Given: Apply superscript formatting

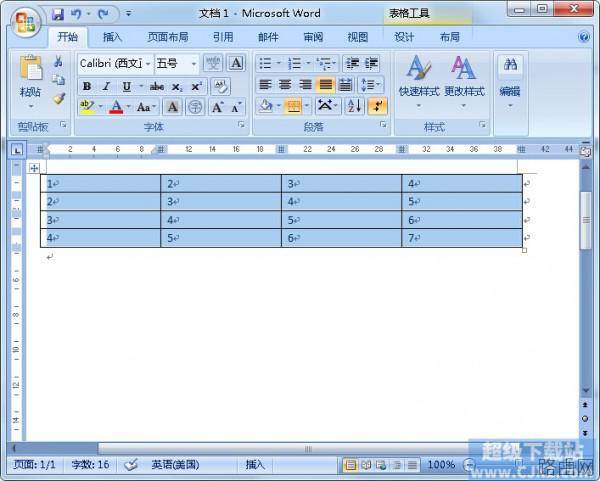Looking at the screenshot, I should click(x=196, y=86).
